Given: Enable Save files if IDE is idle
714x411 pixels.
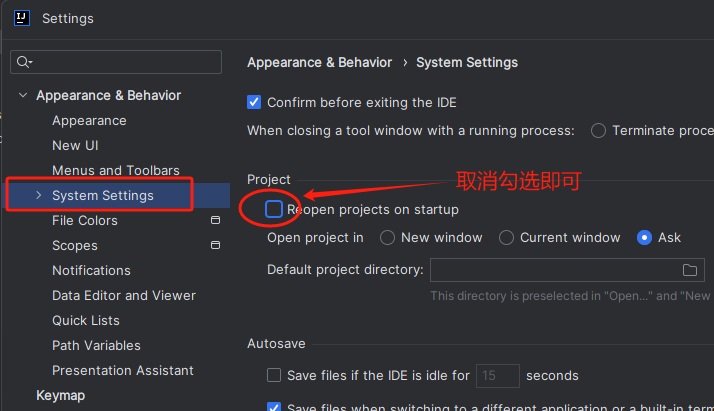Looking at the screenshot, I should [x=274, y=375].
